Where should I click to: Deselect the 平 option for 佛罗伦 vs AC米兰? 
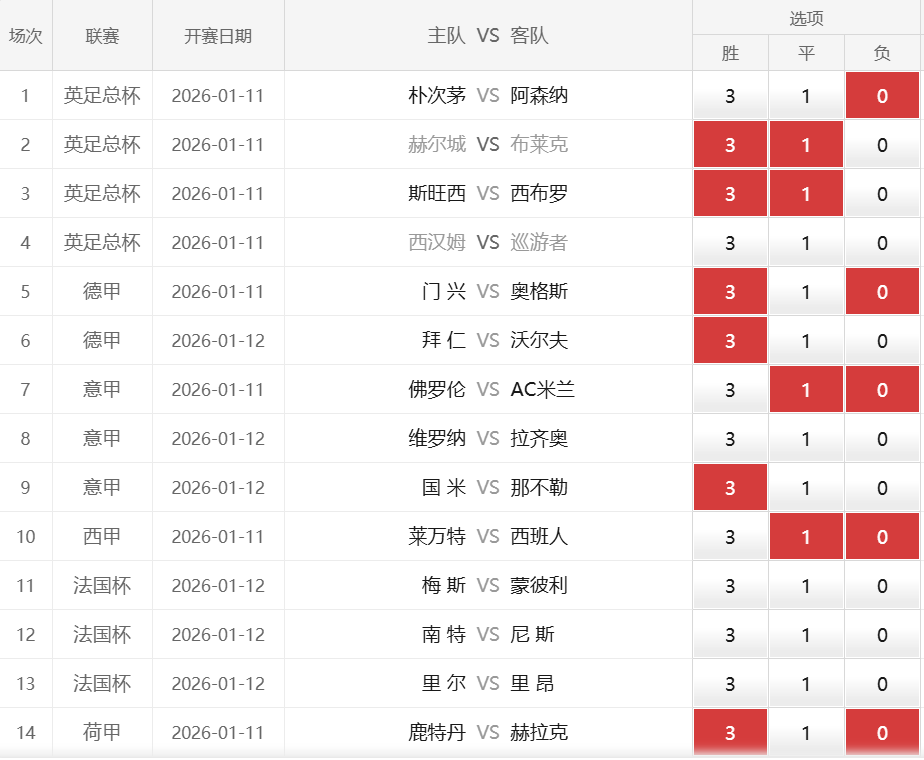(806, 389)
